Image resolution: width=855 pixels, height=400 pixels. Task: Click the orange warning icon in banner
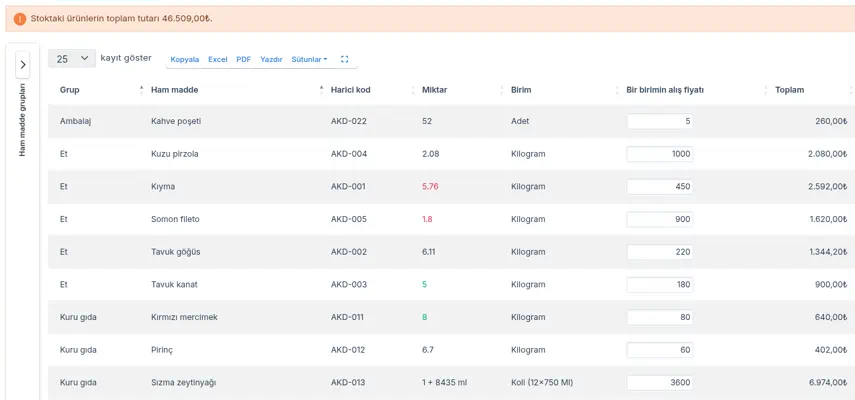coord(20,19)
